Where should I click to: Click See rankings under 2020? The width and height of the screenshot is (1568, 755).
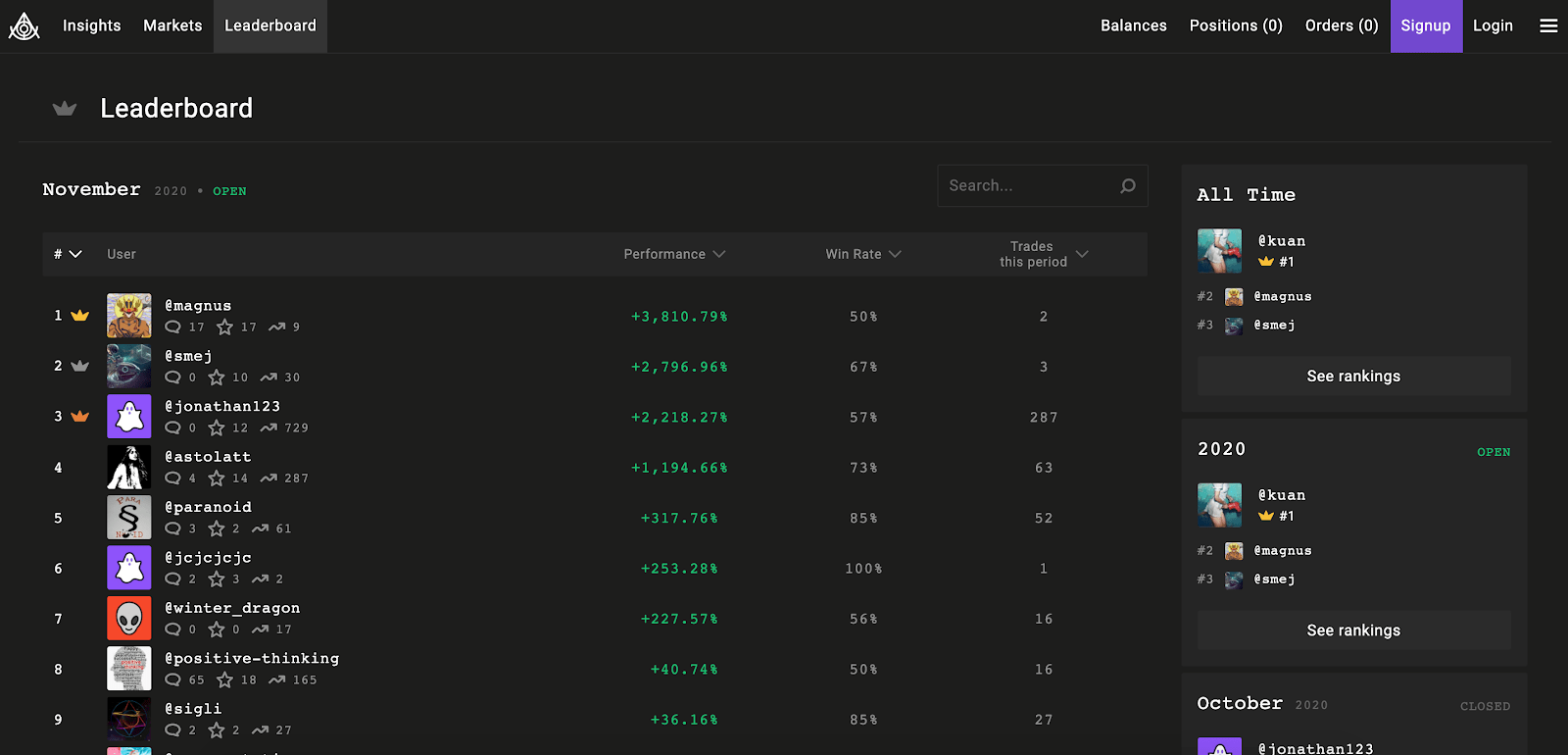(1353, 630)
